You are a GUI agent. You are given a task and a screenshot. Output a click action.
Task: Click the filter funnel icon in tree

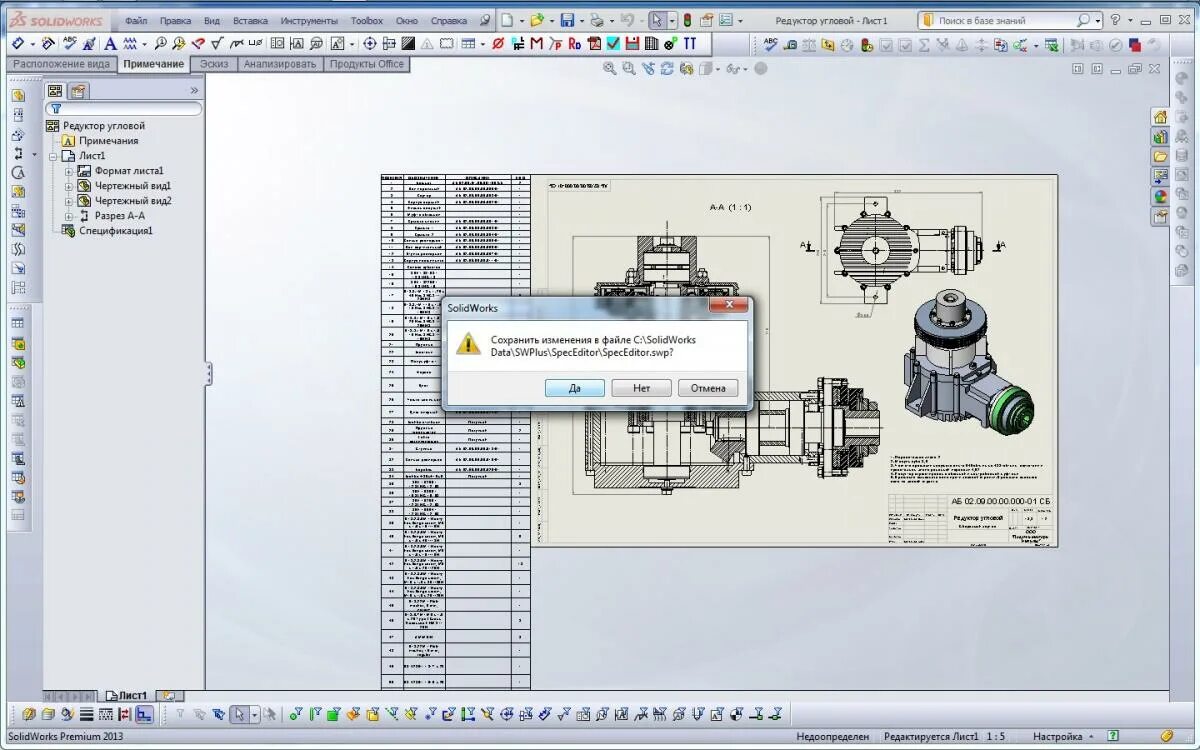(56, 109)
